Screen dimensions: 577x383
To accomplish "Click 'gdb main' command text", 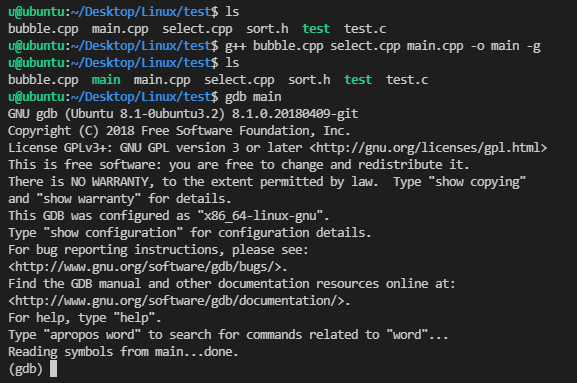I will pos(253,97).
